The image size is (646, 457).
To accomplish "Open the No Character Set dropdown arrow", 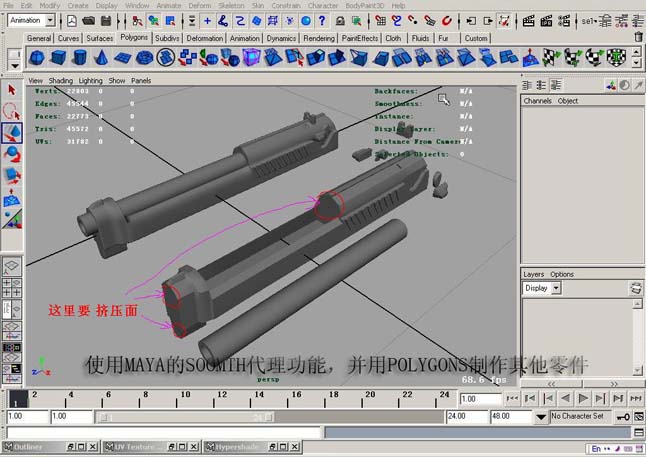I will 541,417.
